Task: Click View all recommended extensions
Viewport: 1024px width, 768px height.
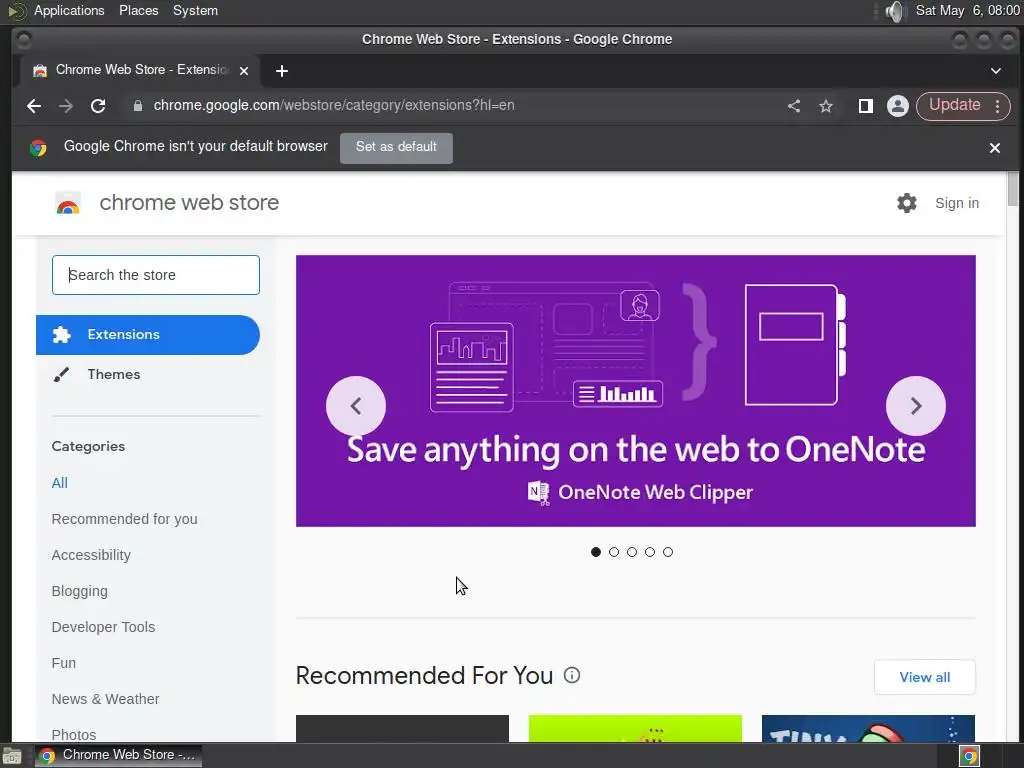Action: [x=925, y=677]
